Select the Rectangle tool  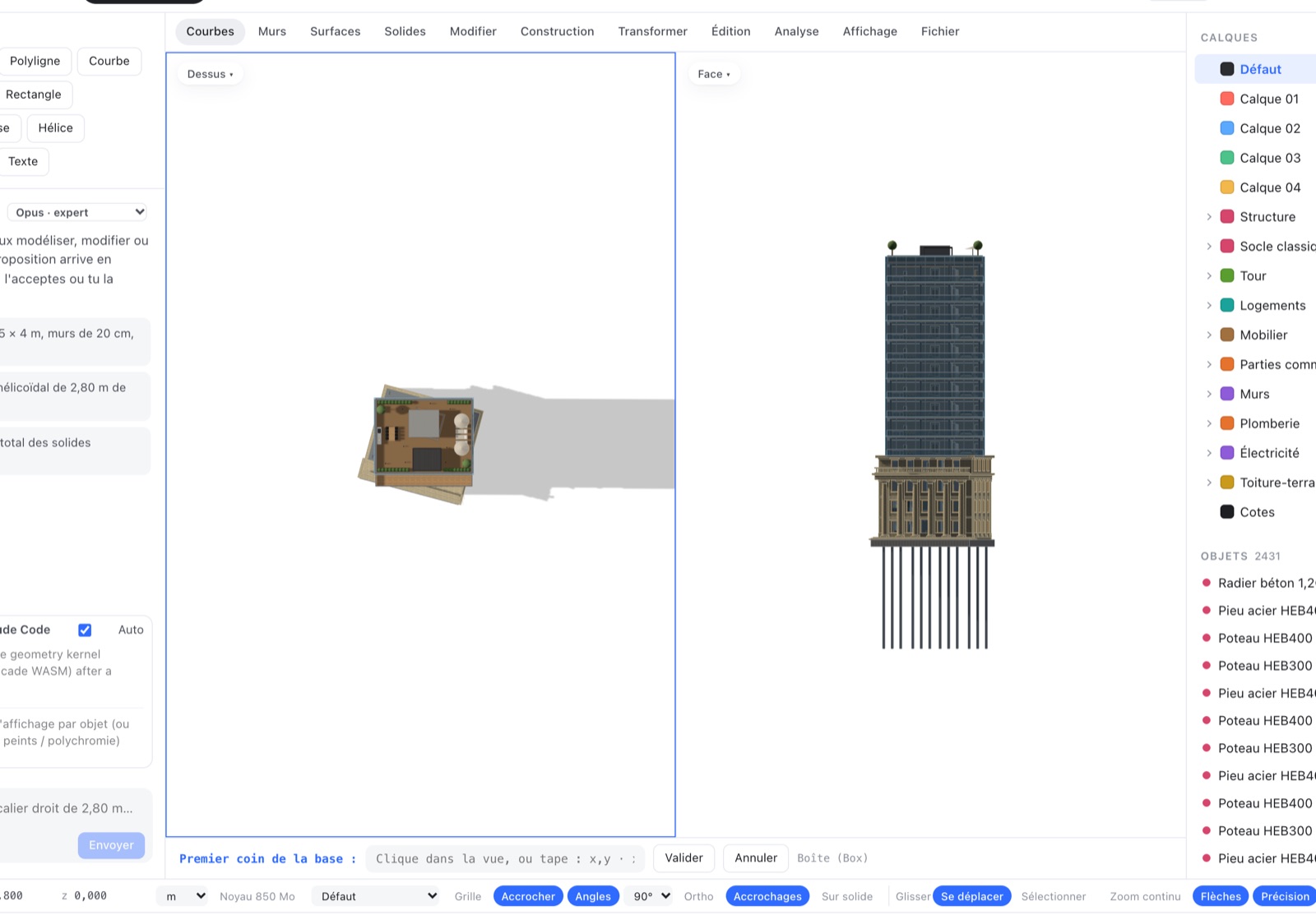click(x=34, y=95)
